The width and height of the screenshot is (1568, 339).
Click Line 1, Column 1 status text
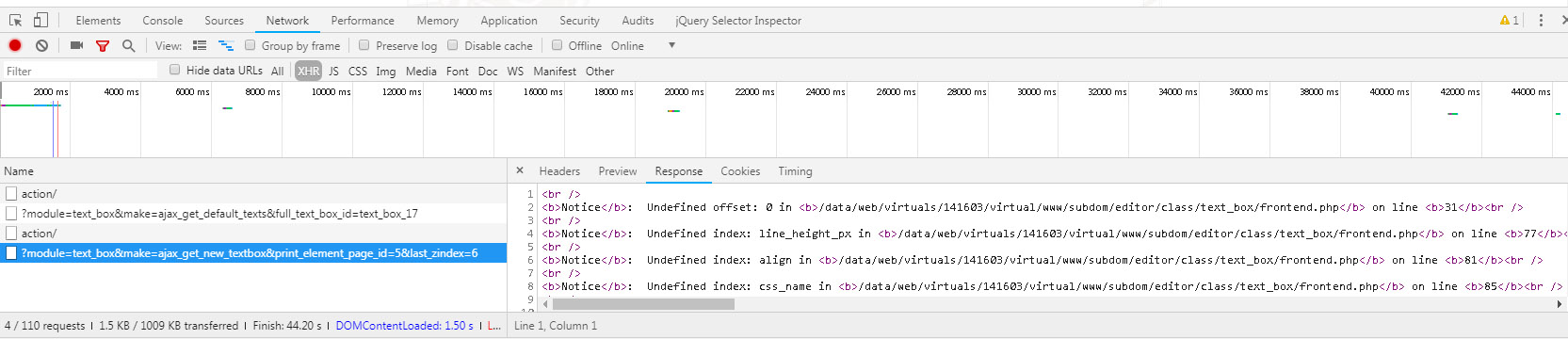pos(556,326)
